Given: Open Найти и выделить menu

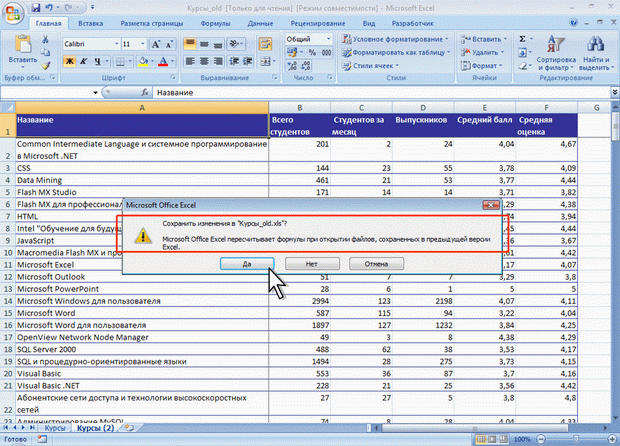Looking at the screenshot, I should 596,53.
